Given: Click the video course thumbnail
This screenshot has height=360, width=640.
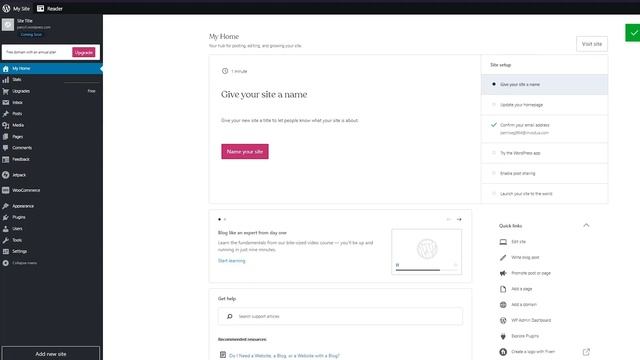Looking at the screenshot, I should 427,251.
